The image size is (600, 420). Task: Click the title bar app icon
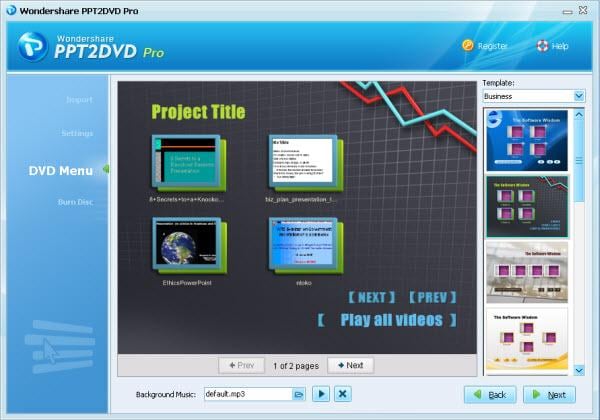click(x=11, y=10)
